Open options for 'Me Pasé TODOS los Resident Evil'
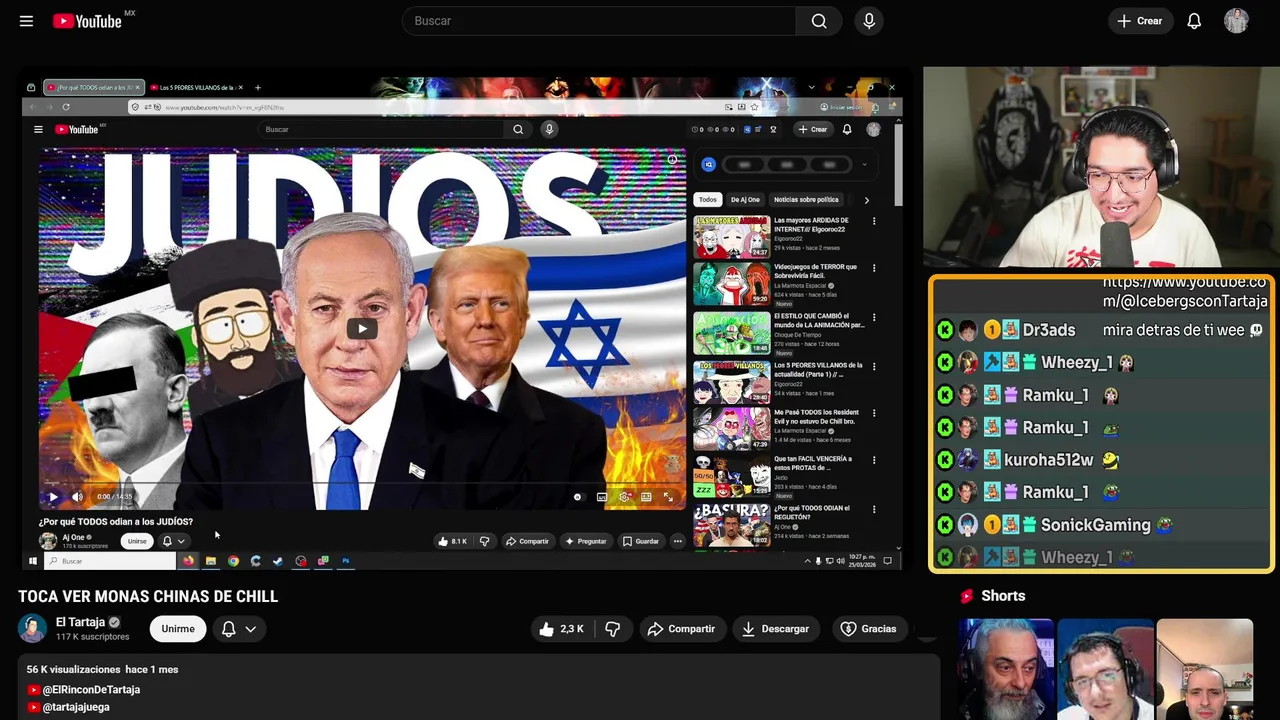The width and height of the screenshot is (1280, 720). pos(874,414)
